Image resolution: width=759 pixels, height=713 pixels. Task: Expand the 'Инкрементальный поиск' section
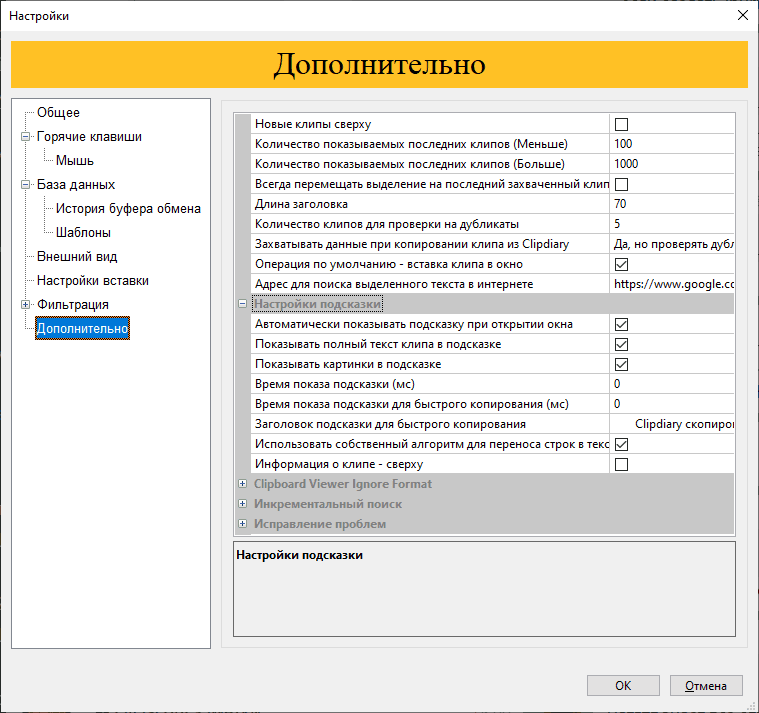242,504
